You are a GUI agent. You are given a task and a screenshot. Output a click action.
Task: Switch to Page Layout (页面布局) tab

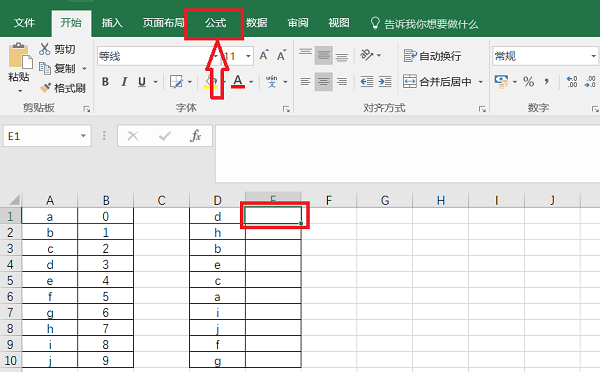pyautogui.click(x=163, y=23)
